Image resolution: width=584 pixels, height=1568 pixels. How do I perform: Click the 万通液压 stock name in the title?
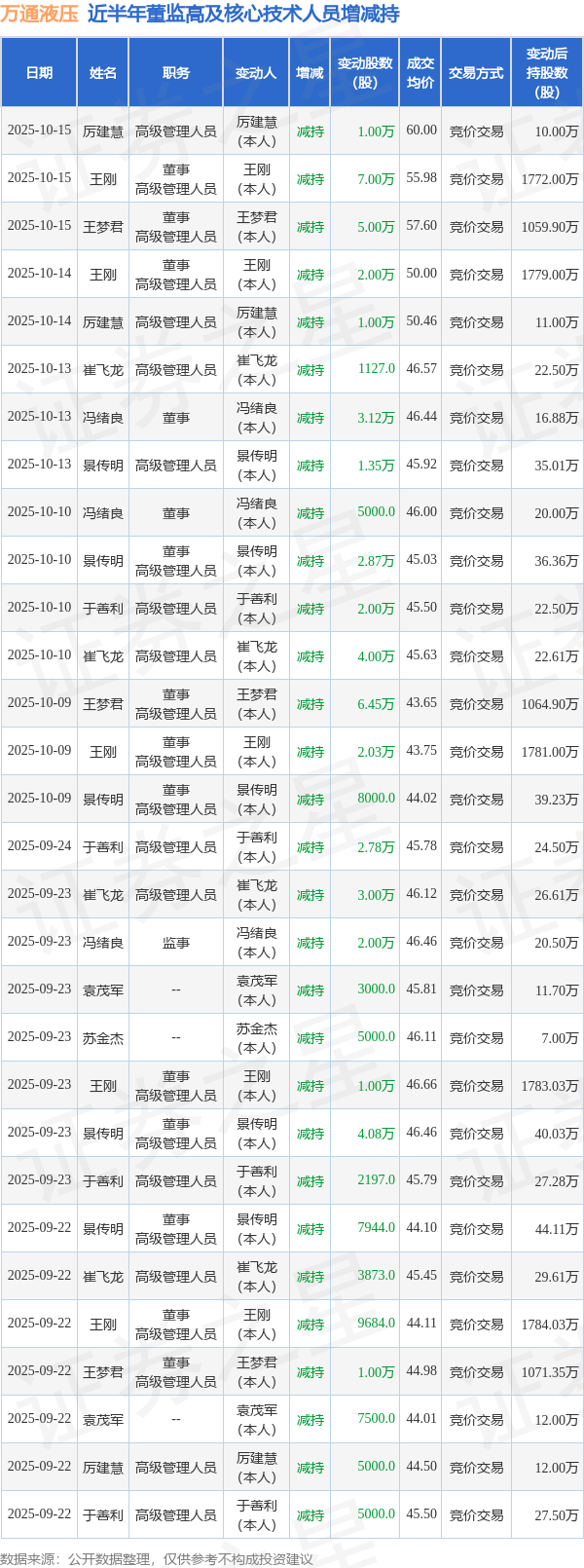[39, 15]
